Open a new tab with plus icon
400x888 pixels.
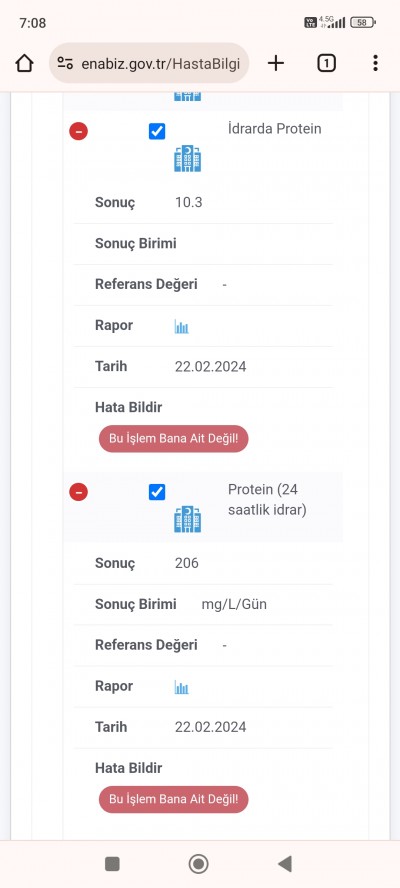[x=275, y=63]
